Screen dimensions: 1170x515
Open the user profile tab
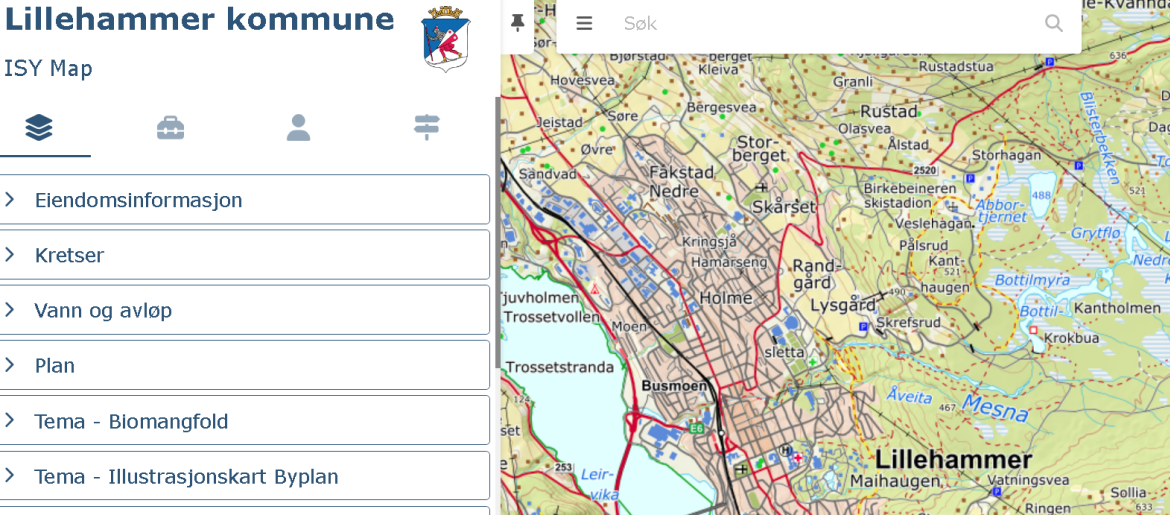coord(298,128)
